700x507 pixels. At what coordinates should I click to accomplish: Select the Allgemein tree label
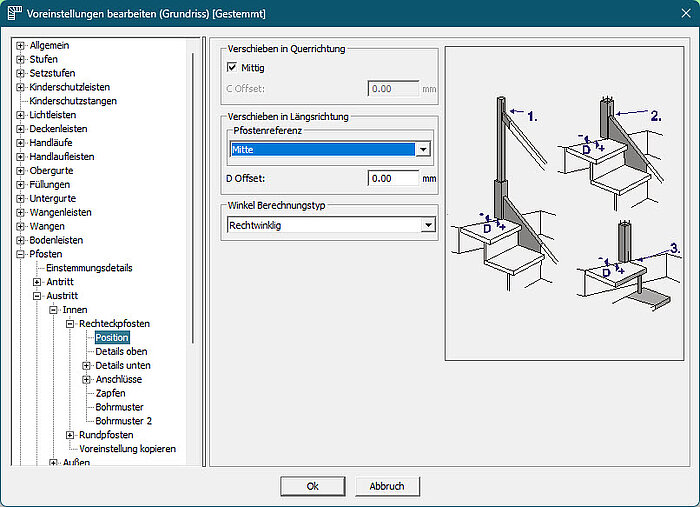point(49,46)
